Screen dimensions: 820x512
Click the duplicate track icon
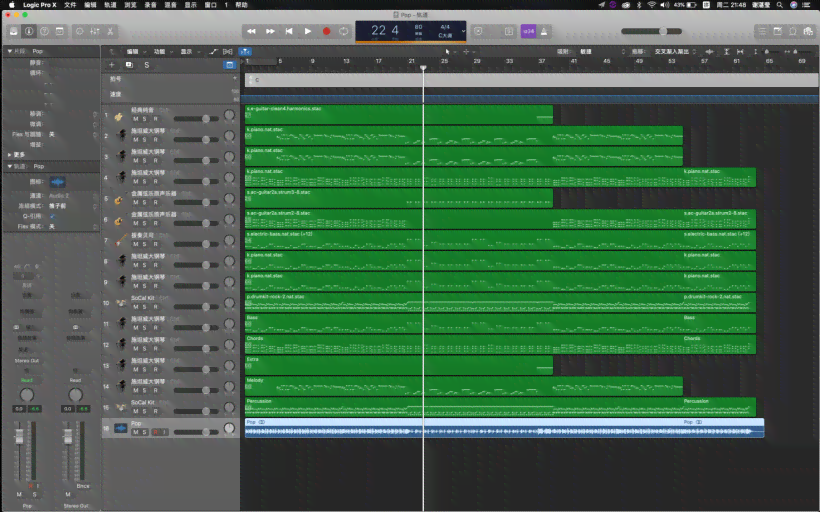click(x=129, y=65)
